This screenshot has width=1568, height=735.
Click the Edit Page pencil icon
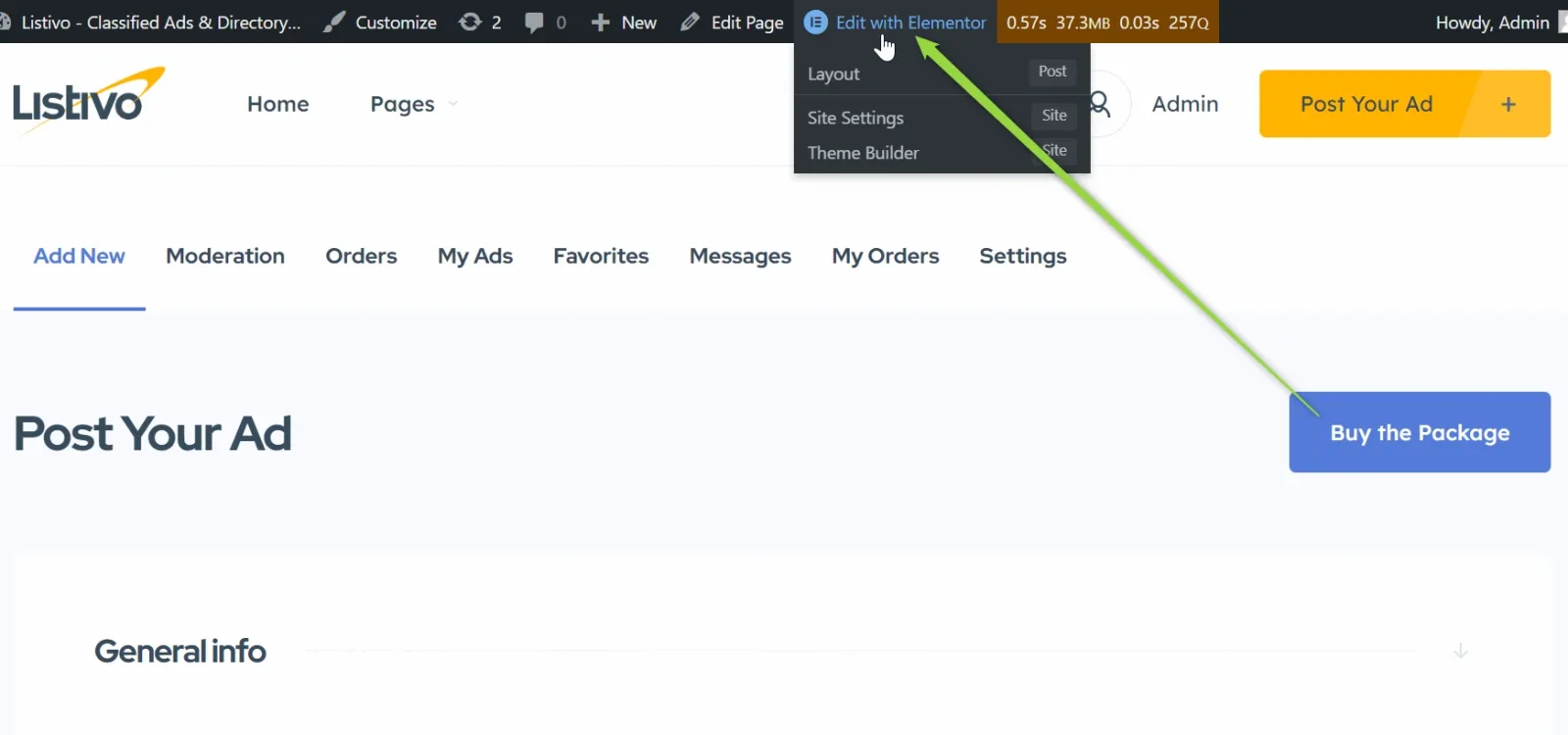690,22
